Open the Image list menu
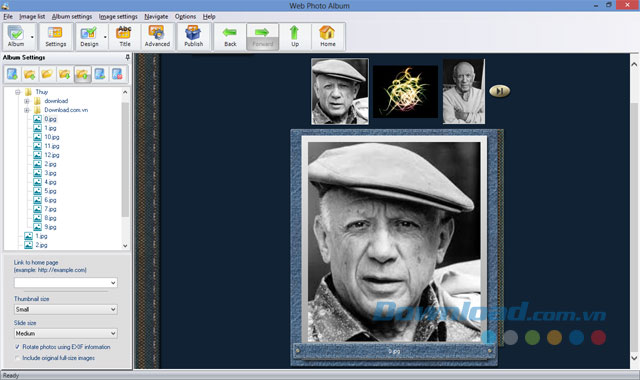This screenshot has width=640, height=380. [x=32, y=16]
